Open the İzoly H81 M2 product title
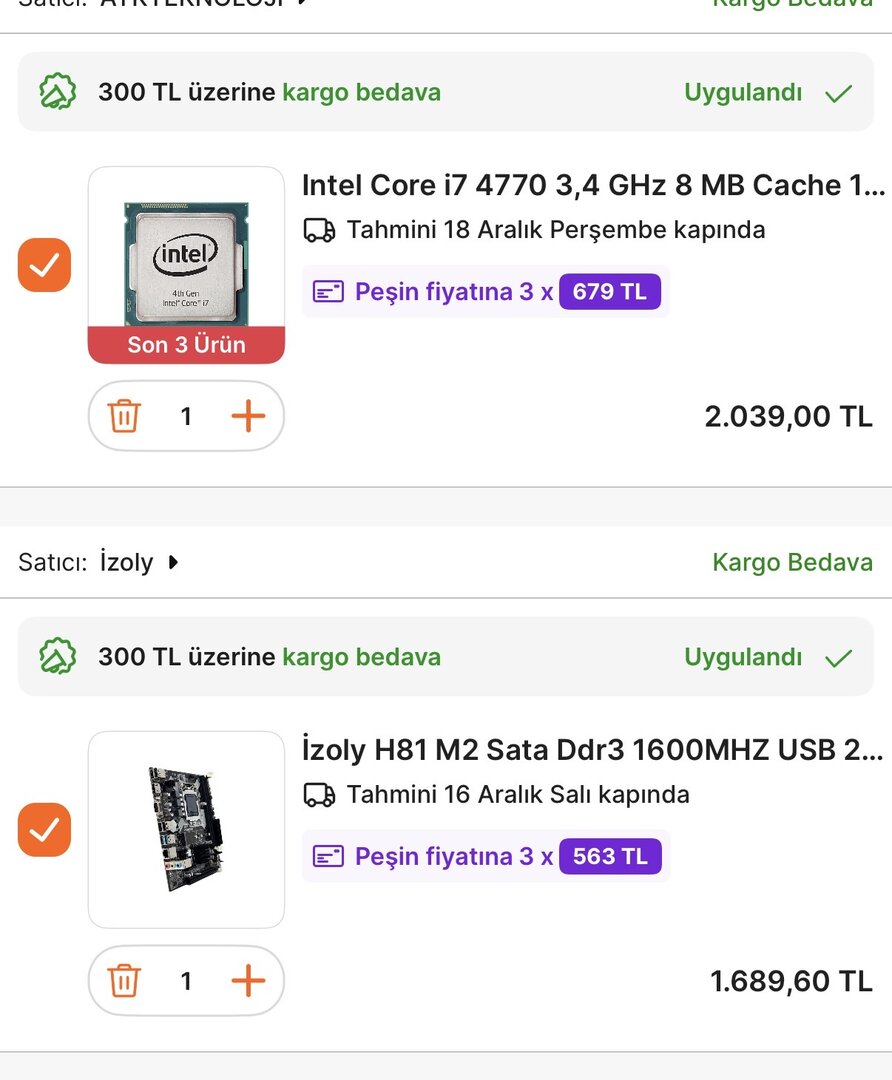The height and width of the screenshot is (1080, 892). pos(593,749)
